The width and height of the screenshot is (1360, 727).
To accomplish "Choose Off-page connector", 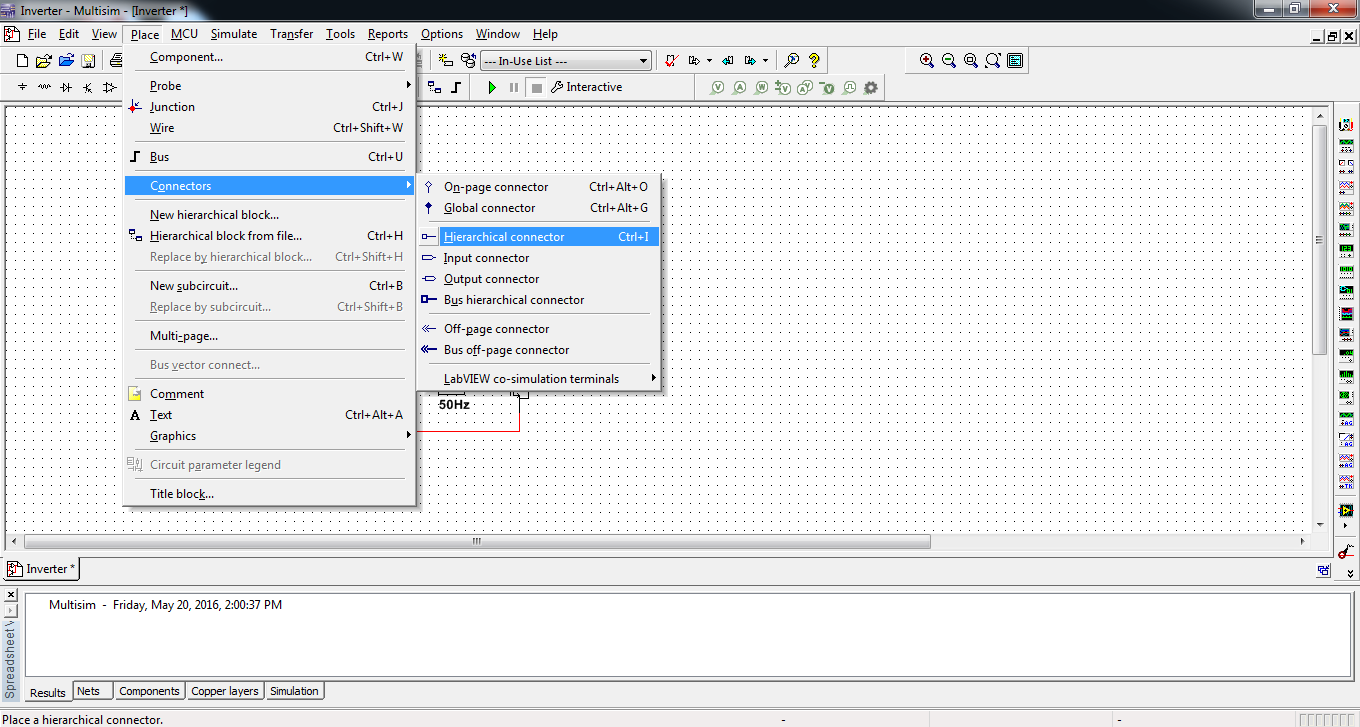I will click(538, 329).
